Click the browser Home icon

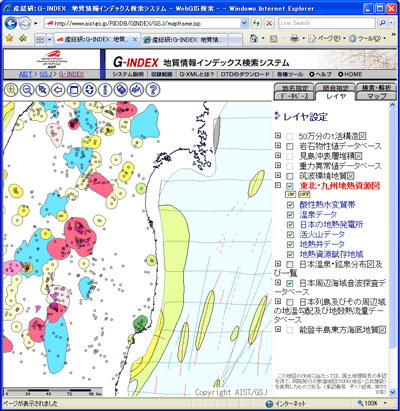click(254, 39)
